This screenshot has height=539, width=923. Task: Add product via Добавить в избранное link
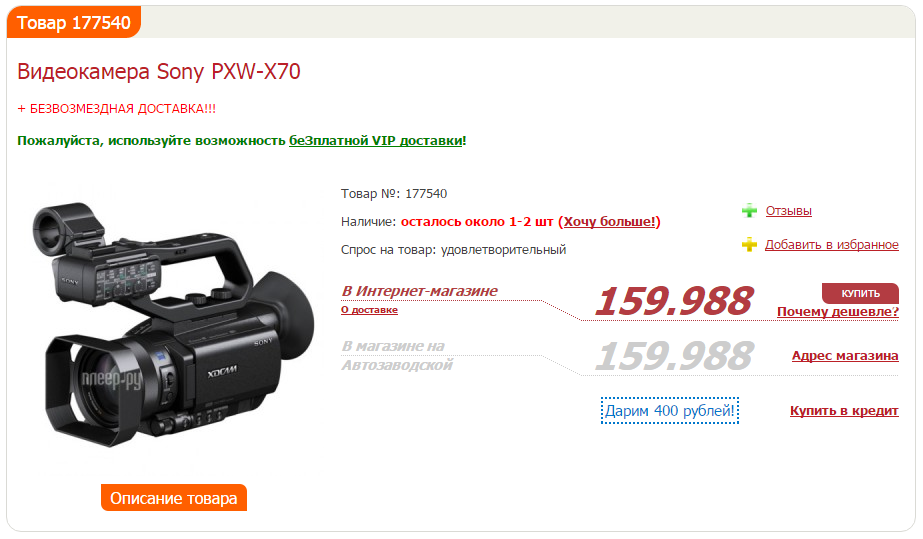coord(831,244)
